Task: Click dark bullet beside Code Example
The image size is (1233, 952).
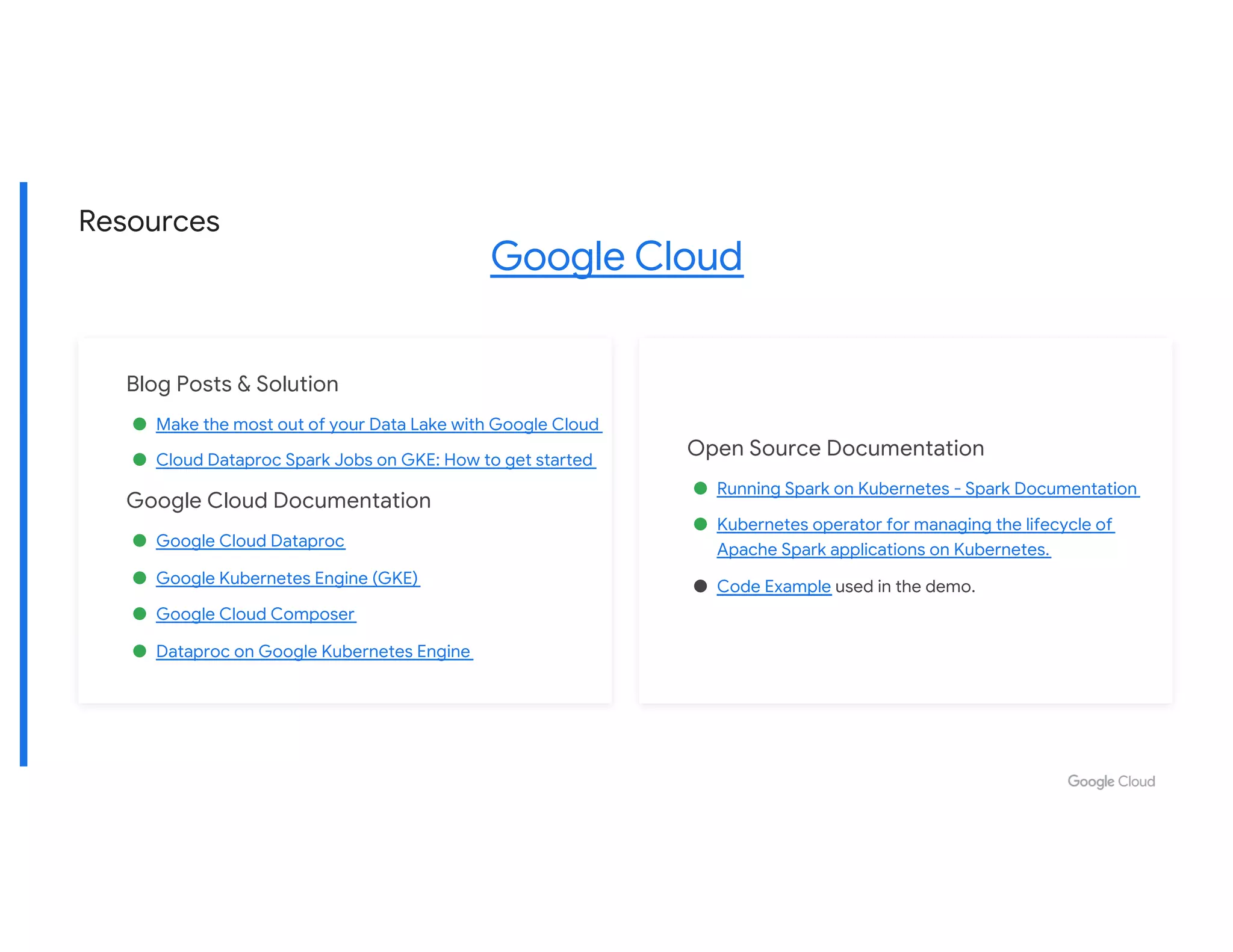Action: [x=700, y=586]
